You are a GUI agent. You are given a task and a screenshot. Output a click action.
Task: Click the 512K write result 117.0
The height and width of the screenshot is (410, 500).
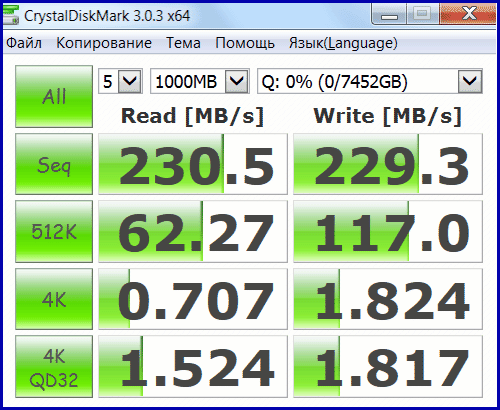pyautogui.click(x=388, y=231)
